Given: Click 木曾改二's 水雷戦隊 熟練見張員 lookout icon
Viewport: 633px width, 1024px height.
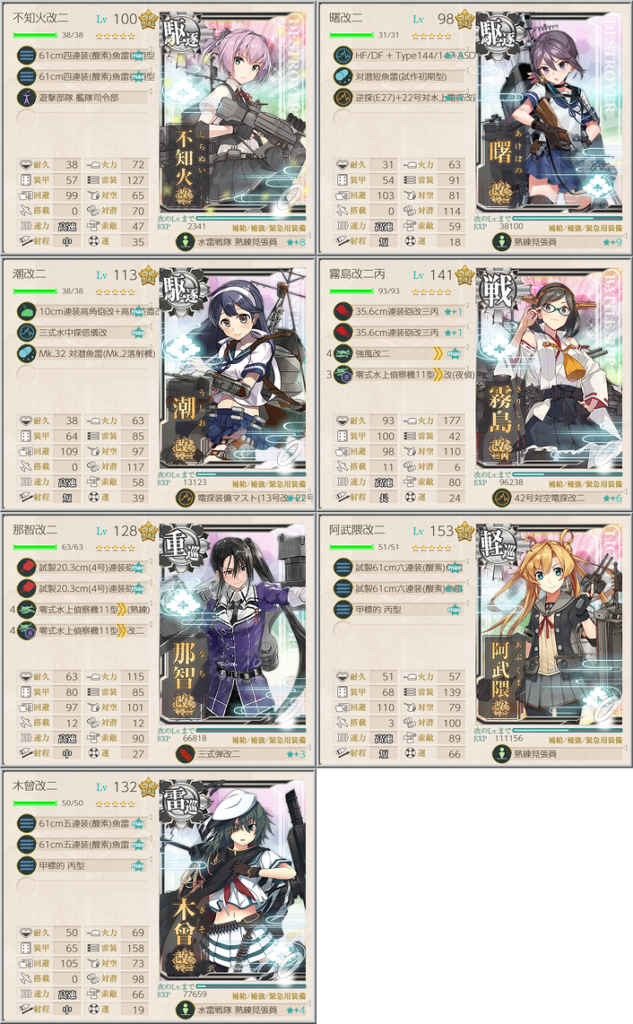Looking at the screenshot, I should pyautogui.click(x=186, y=1010).
